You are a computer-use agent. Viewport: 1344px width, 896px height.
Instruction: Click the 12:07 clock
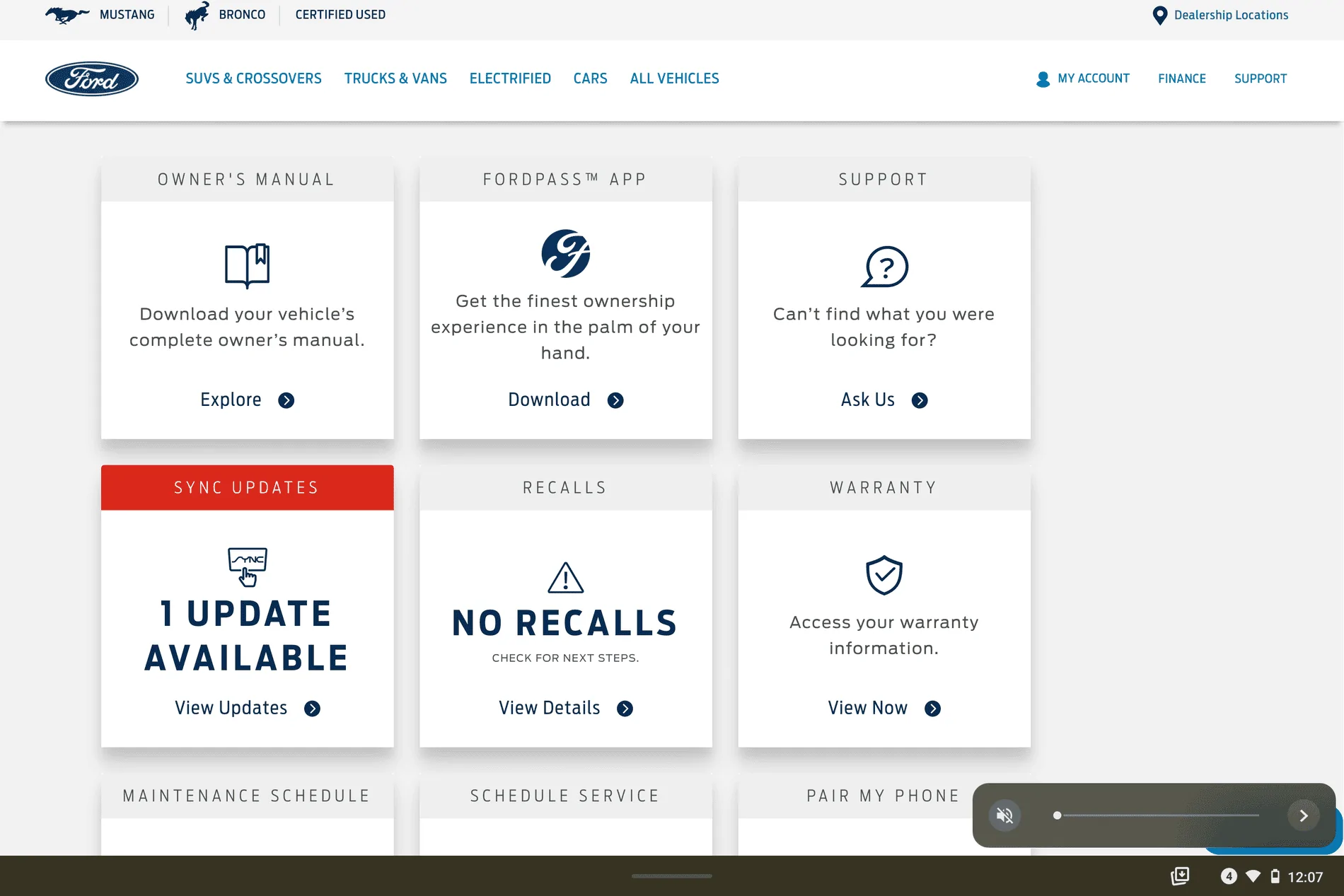point(1305,877)
